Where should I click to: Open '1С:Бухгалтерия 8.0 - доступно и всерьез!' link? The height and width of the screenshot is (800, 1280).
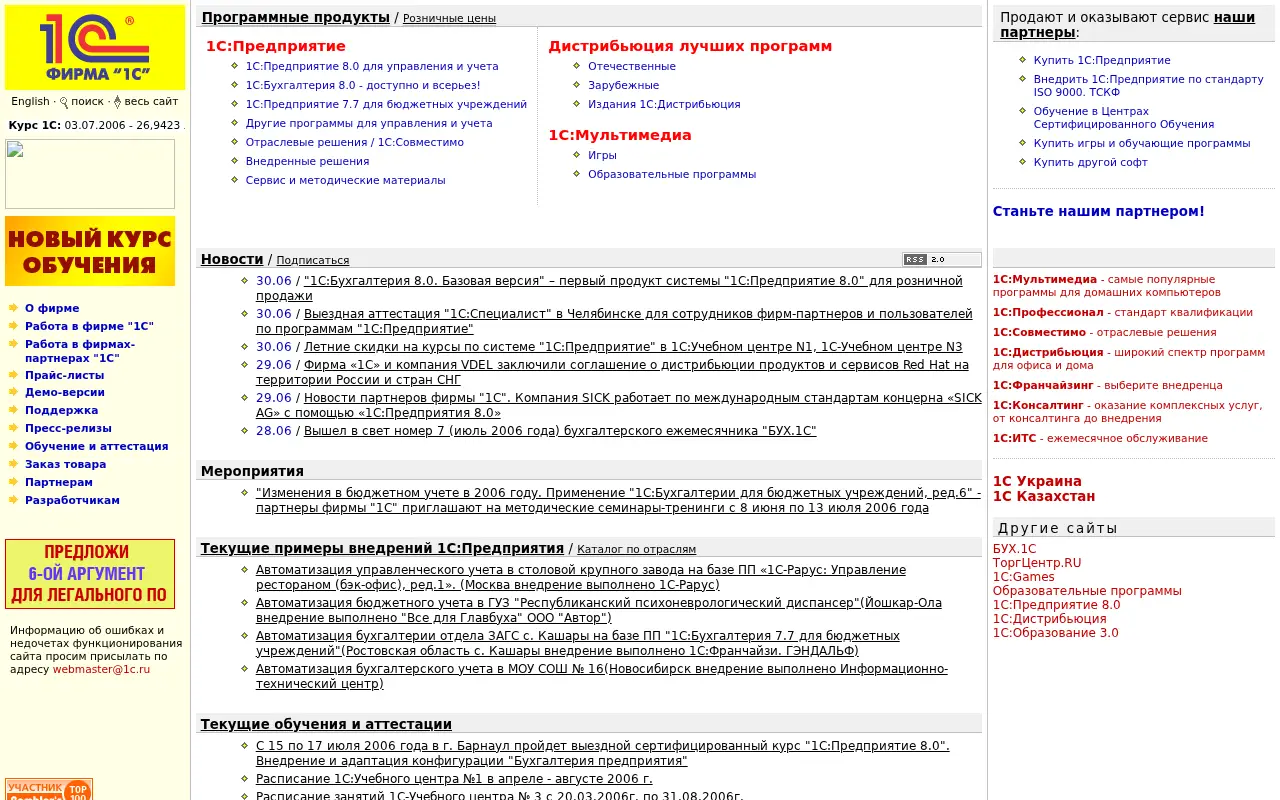click(363, 85)
